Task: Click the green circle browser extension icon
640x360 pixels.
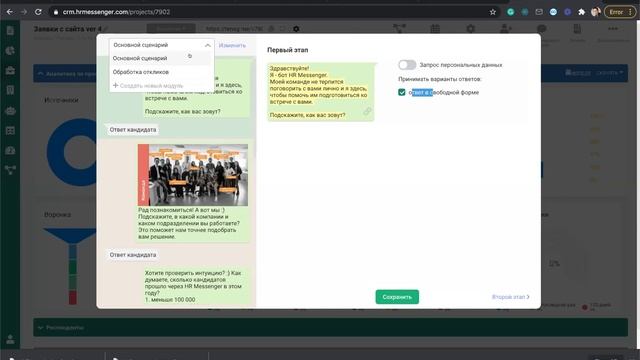Action: (510, 12)
